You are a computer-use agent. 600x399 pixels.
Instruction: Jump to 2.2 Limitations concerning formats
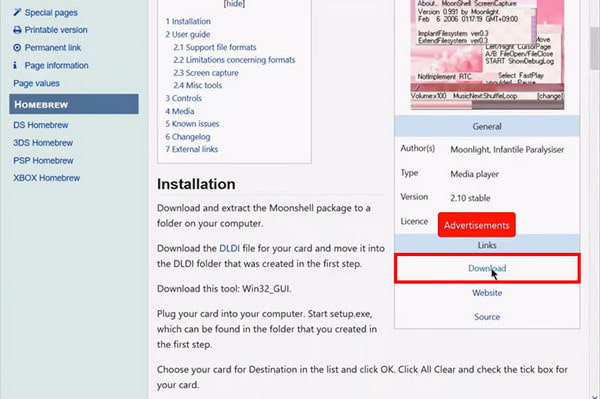234,60
